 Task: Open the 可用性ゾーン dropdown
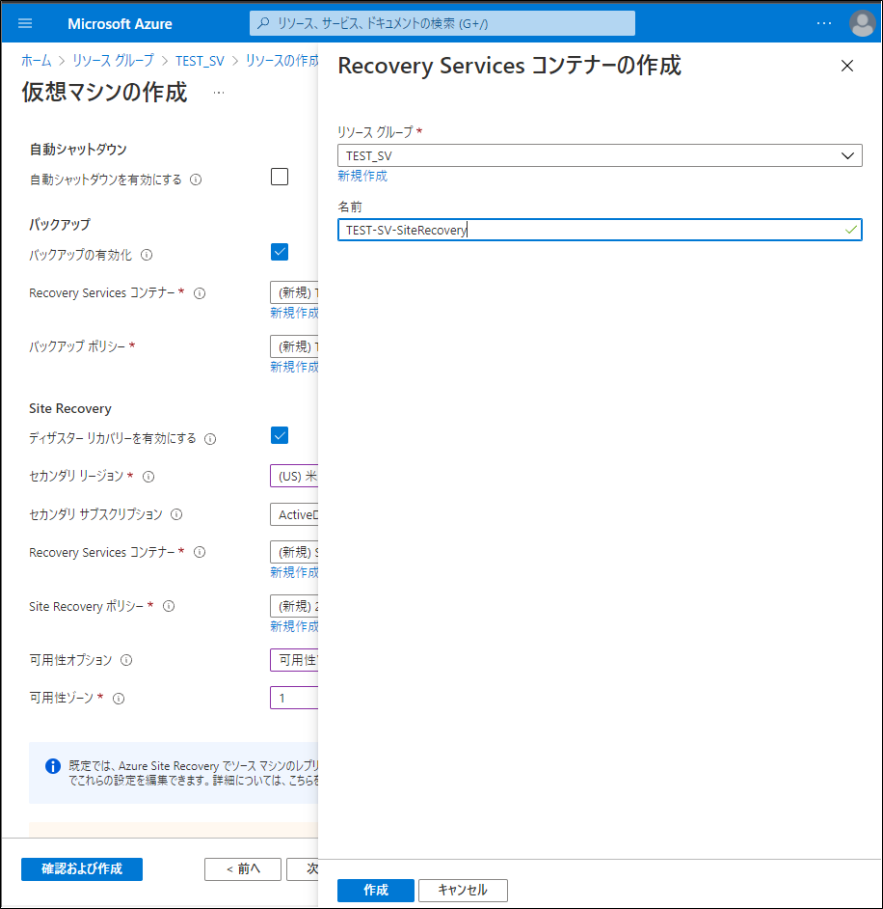[294, 698]
